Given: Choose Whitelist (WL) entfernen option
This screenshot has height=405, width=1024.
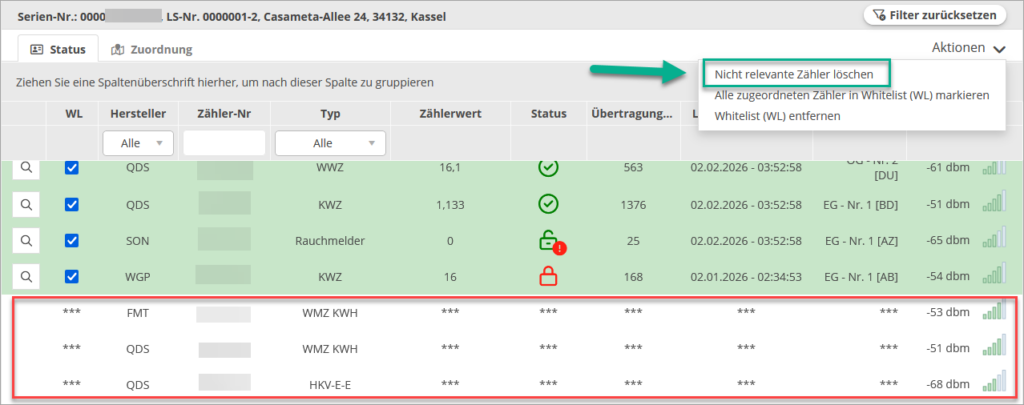Looking at the screenshot, I should tap(777, 115).
